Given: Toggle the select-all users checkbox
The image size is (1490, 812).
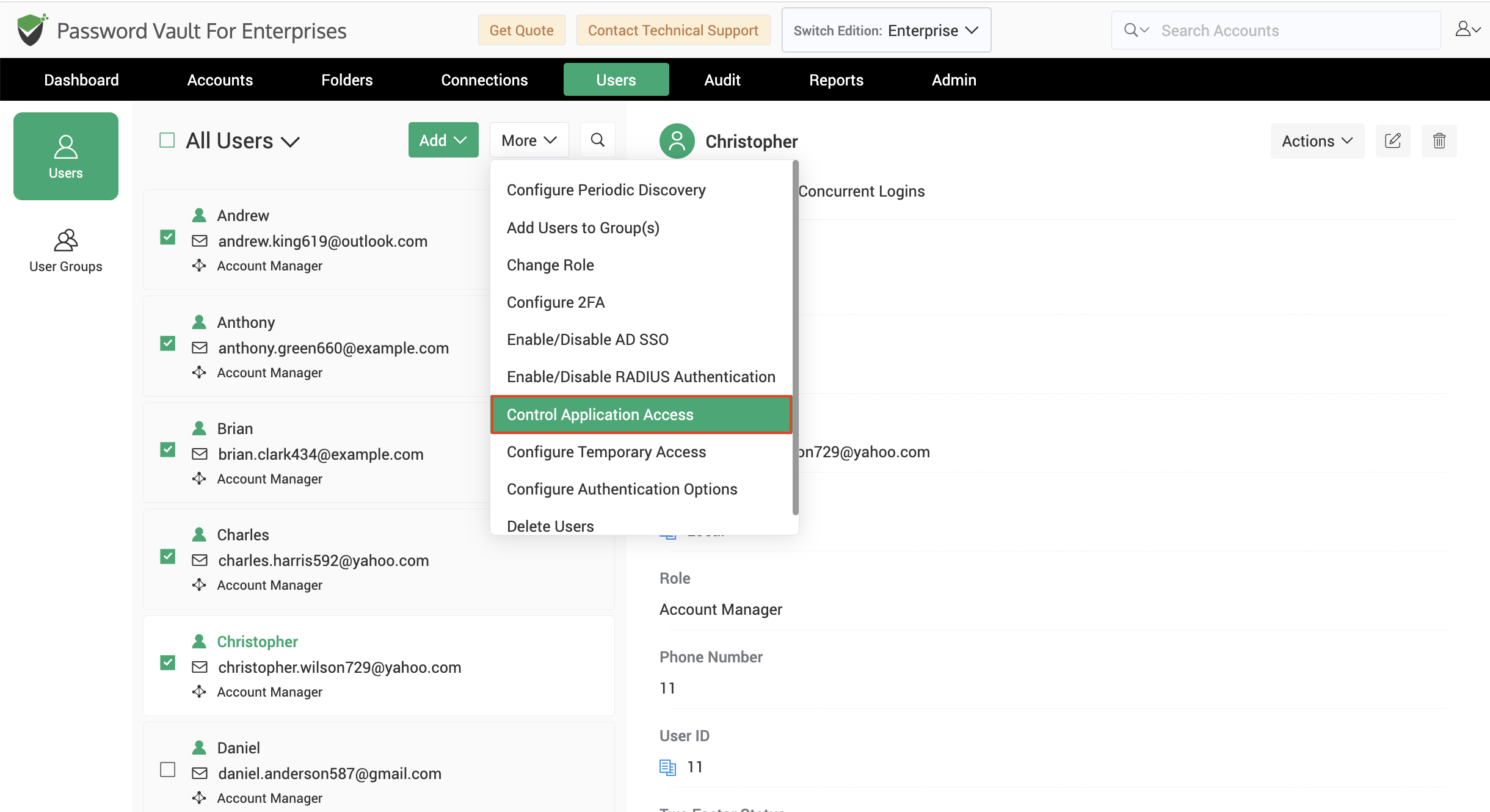Looking at the screenshot, I should [x=167, y=140].
